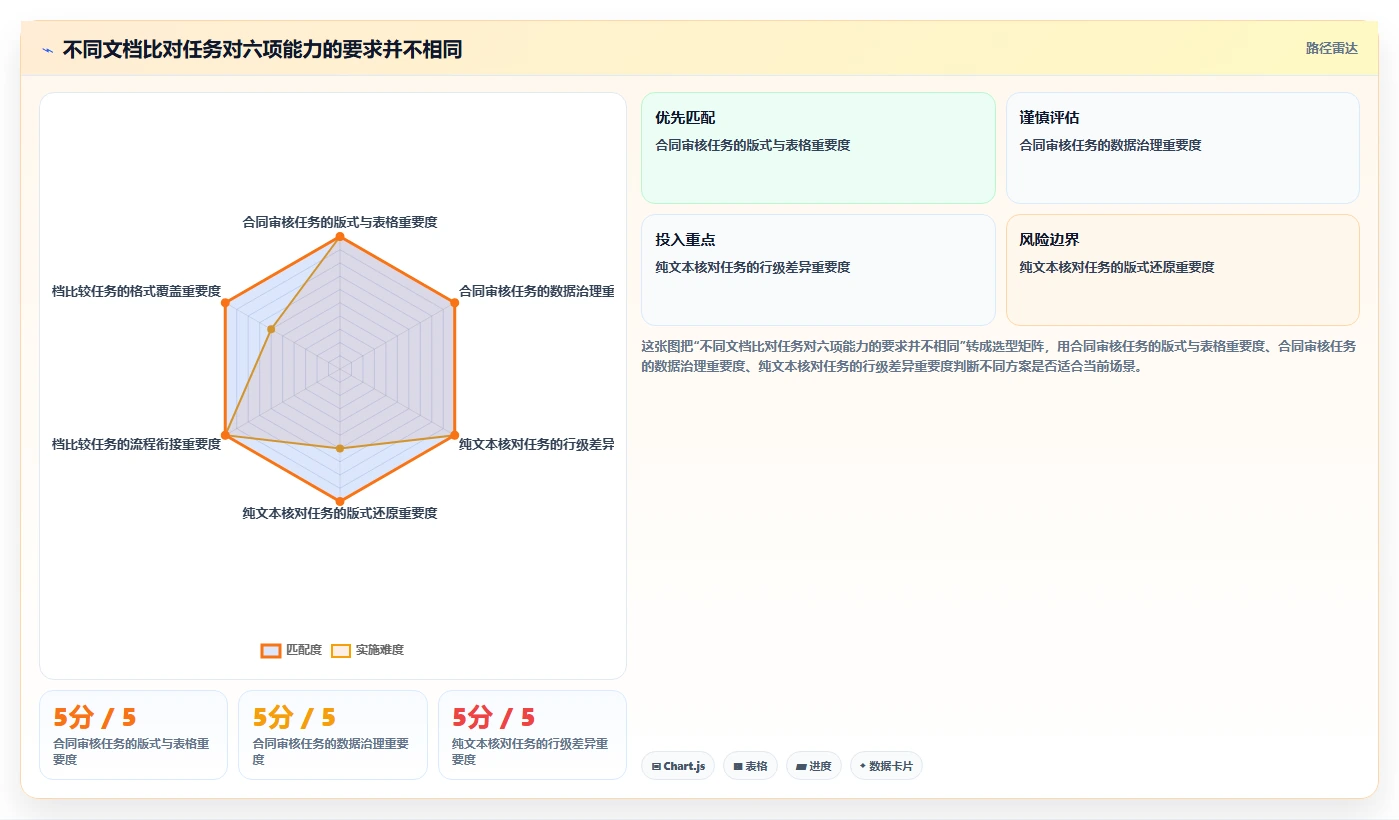The image size is (1399, 820).
Task: Select the 进度 tag
Action: pos(814,766)
